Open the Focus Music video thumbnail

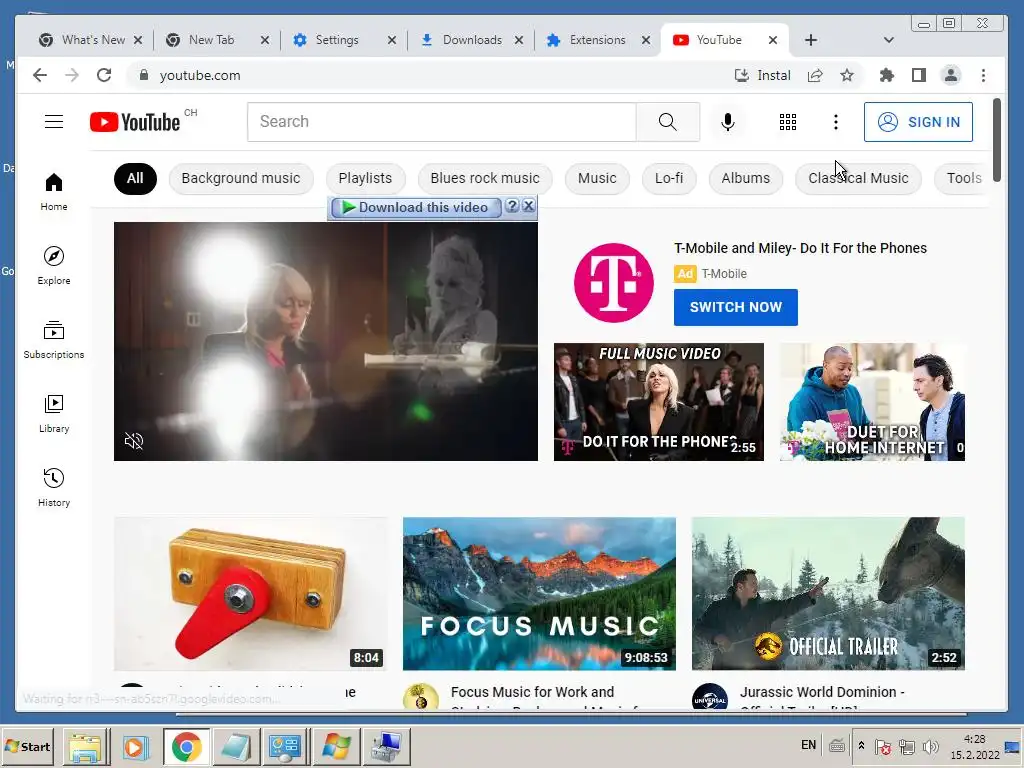point(539,594)
